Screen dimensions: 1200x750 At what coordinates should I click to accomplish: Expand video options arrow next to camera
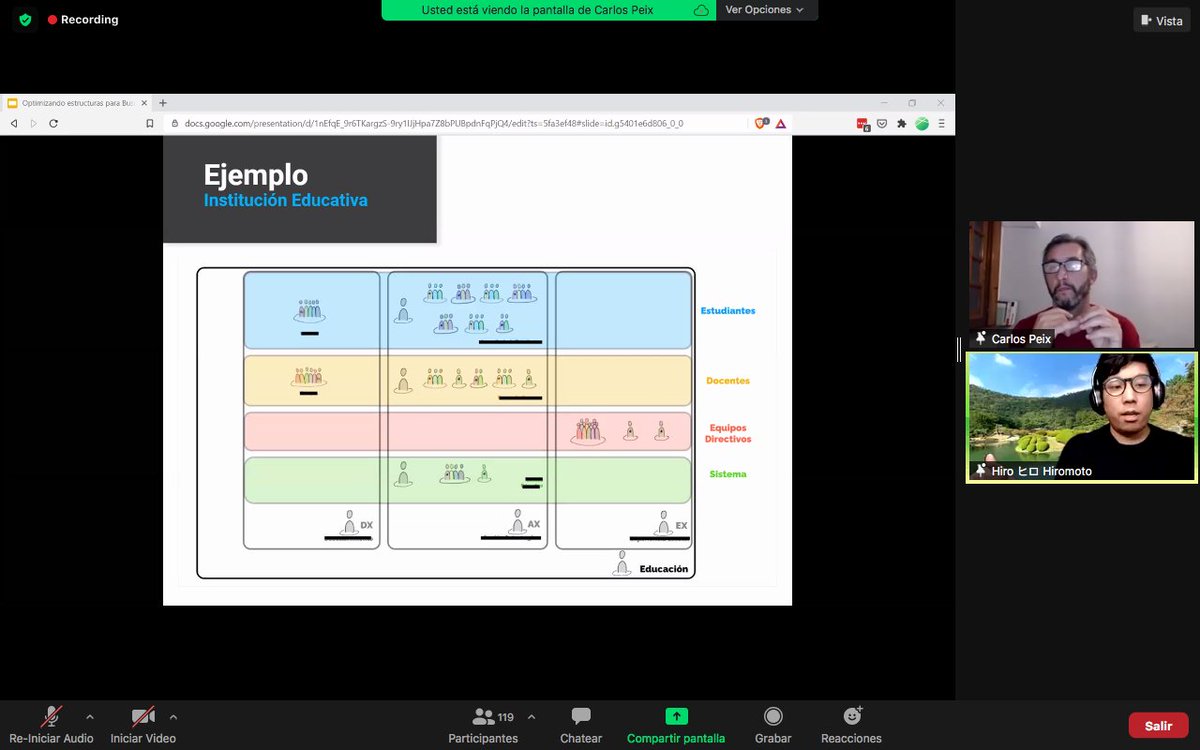174,716
